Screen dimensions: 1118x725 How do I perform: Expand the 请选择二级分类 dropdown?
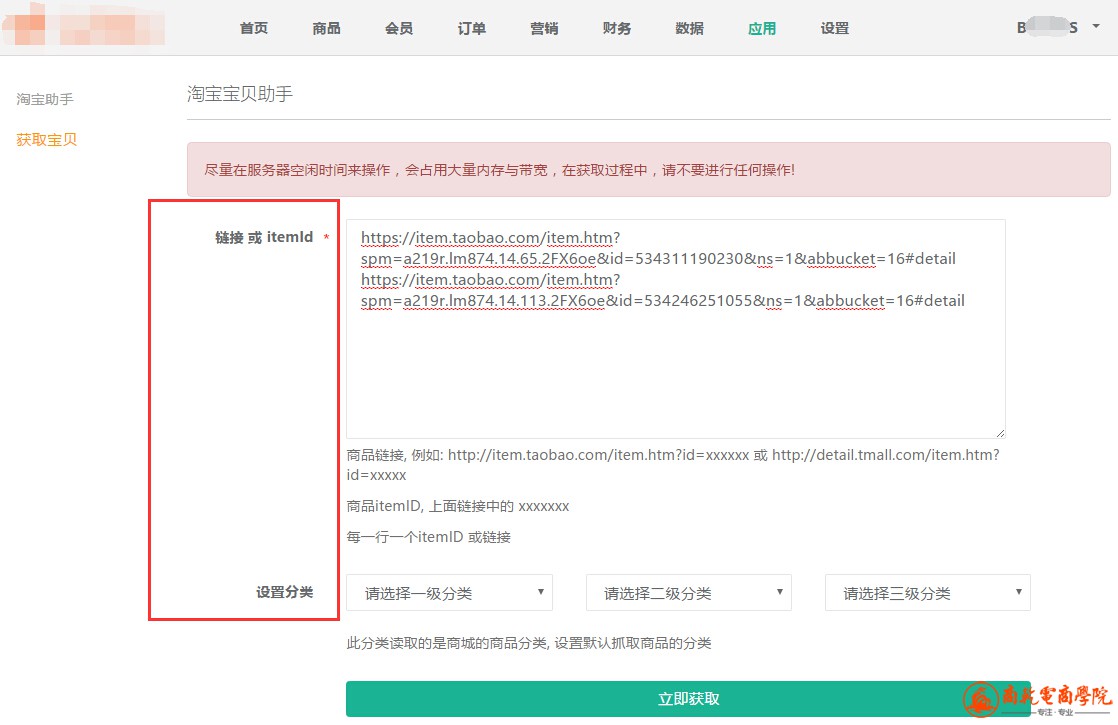tap(689, 592)
